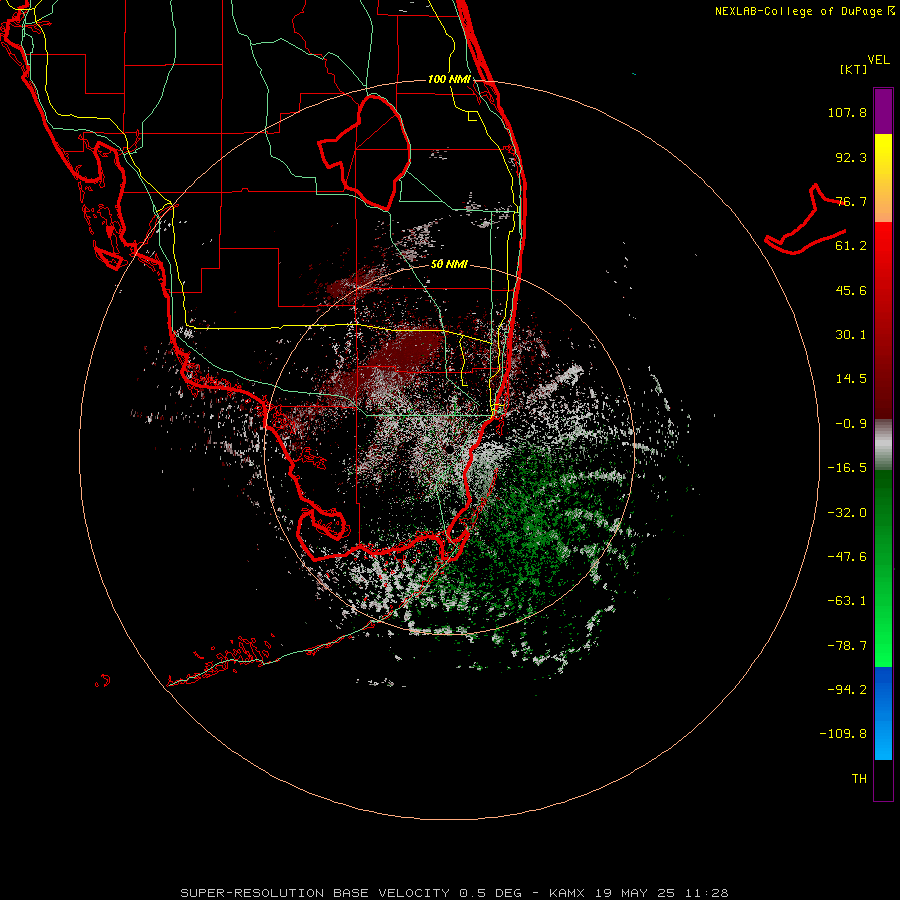Select the -16.5 legend value
The width and height of the screenshot is (900, 900).
click(x=847, y=468)
